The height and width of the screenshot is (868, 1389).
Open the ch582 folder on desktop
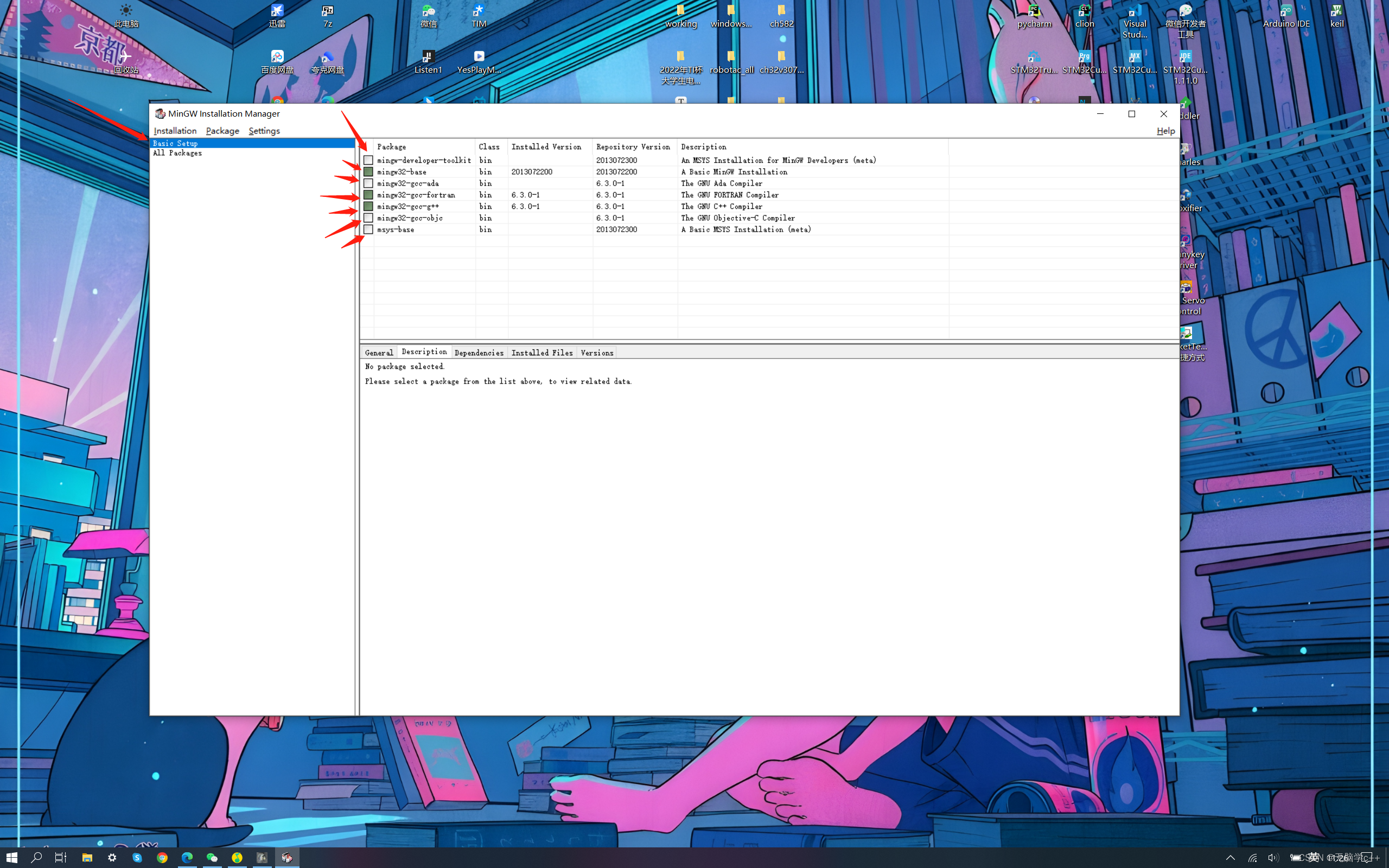pyautogui.click(x=782, y=16)
